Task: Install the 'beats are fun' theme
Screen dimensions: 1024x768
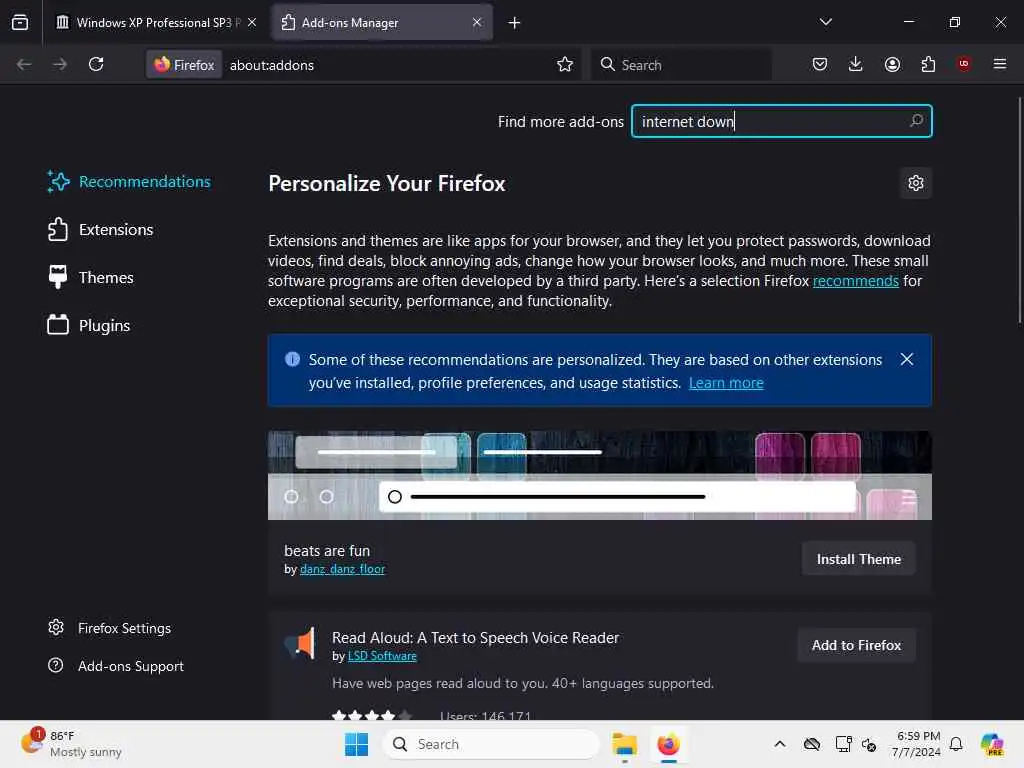Action: [x=858, y=559]
